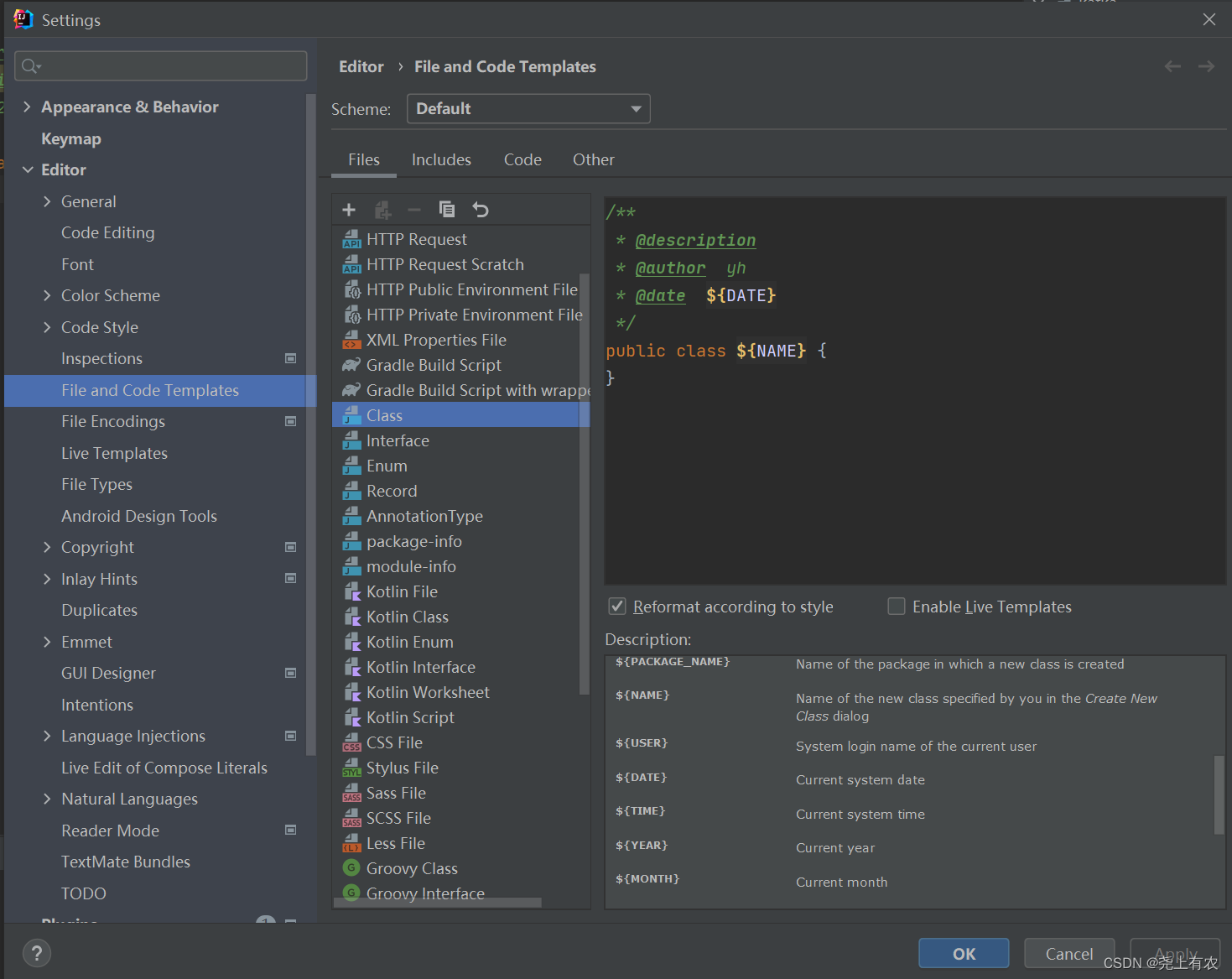Click the Cancel button
This screenshot has width=1232, height=979.
[x=1069, y=954]
